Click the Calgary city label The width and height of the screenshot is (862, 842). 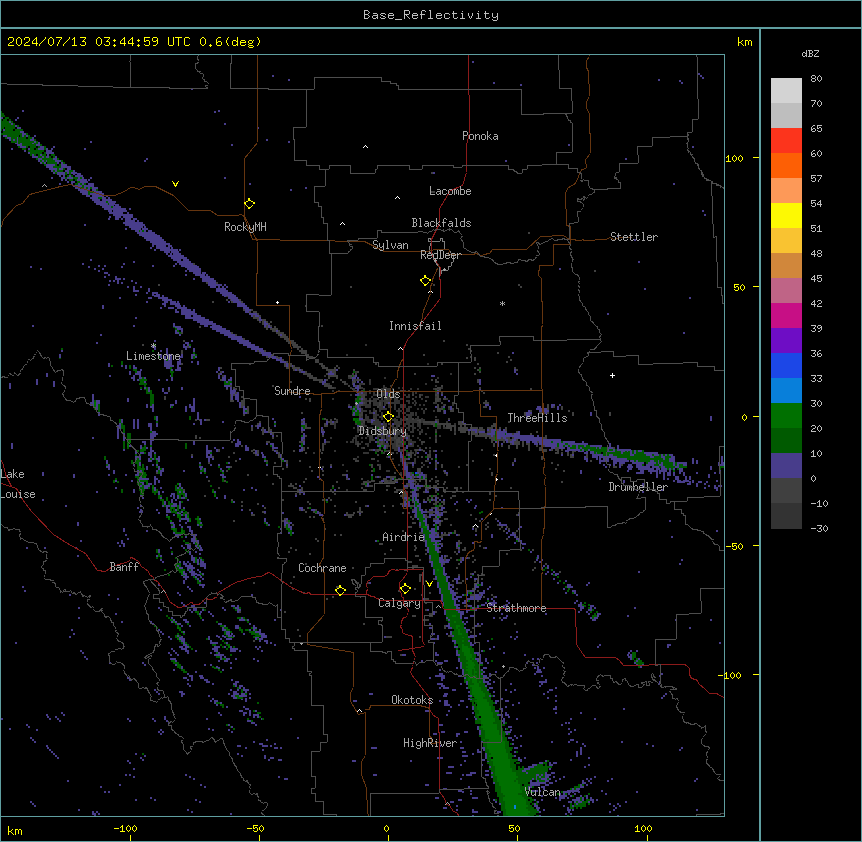click(x=399, y=603)
